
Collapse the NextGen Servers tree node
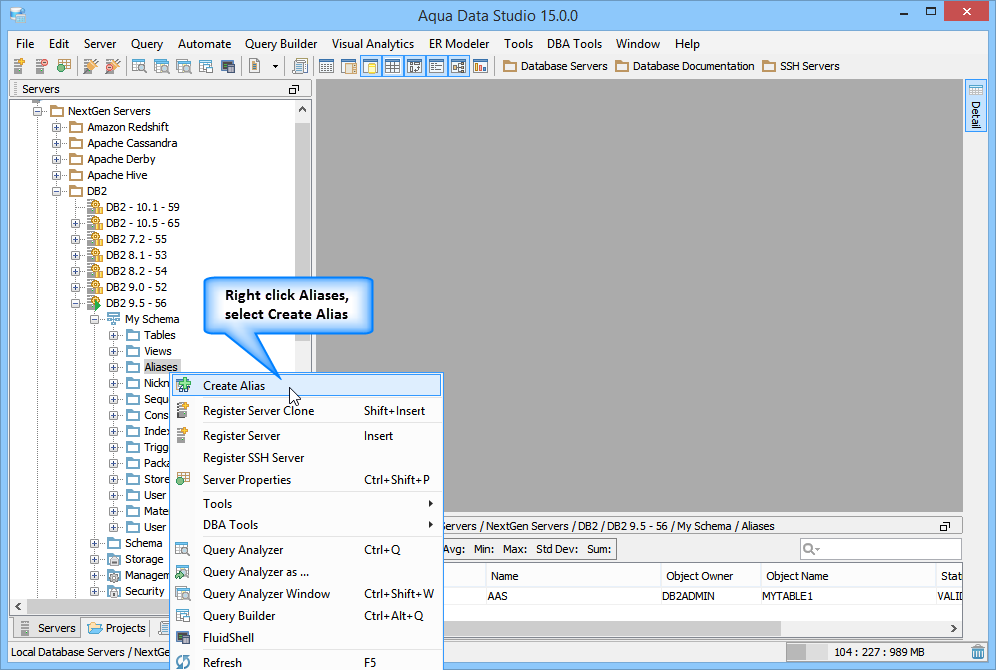coord(37,111)
